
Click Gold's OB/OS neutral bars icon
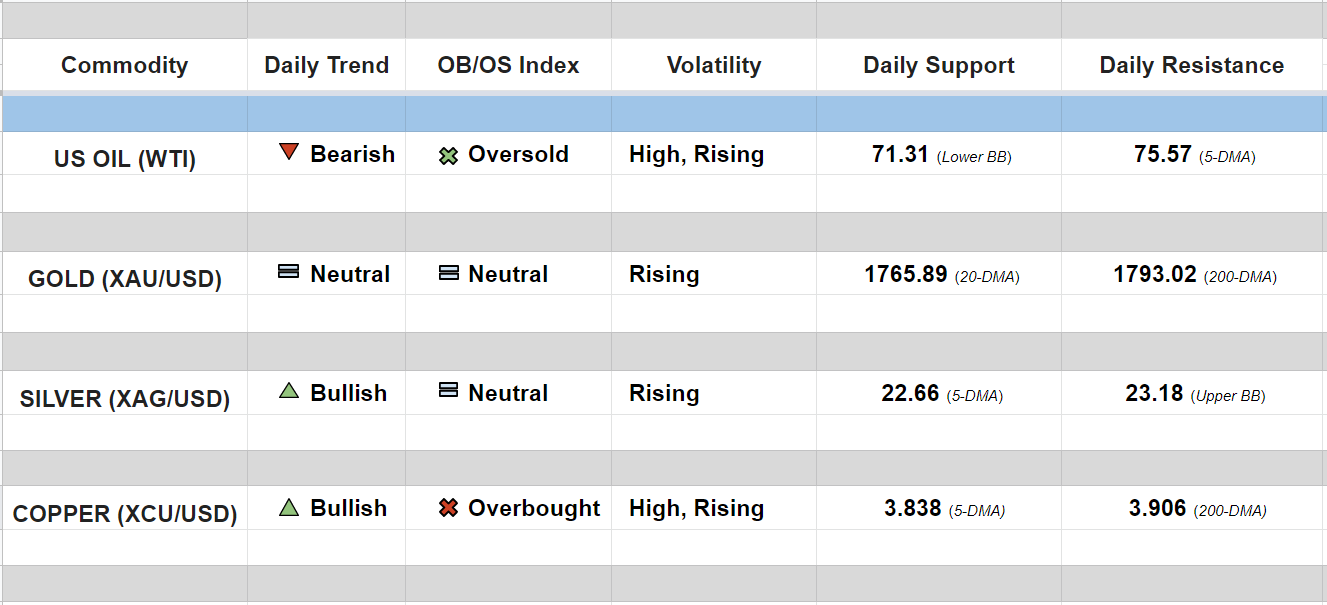point(449,273)
